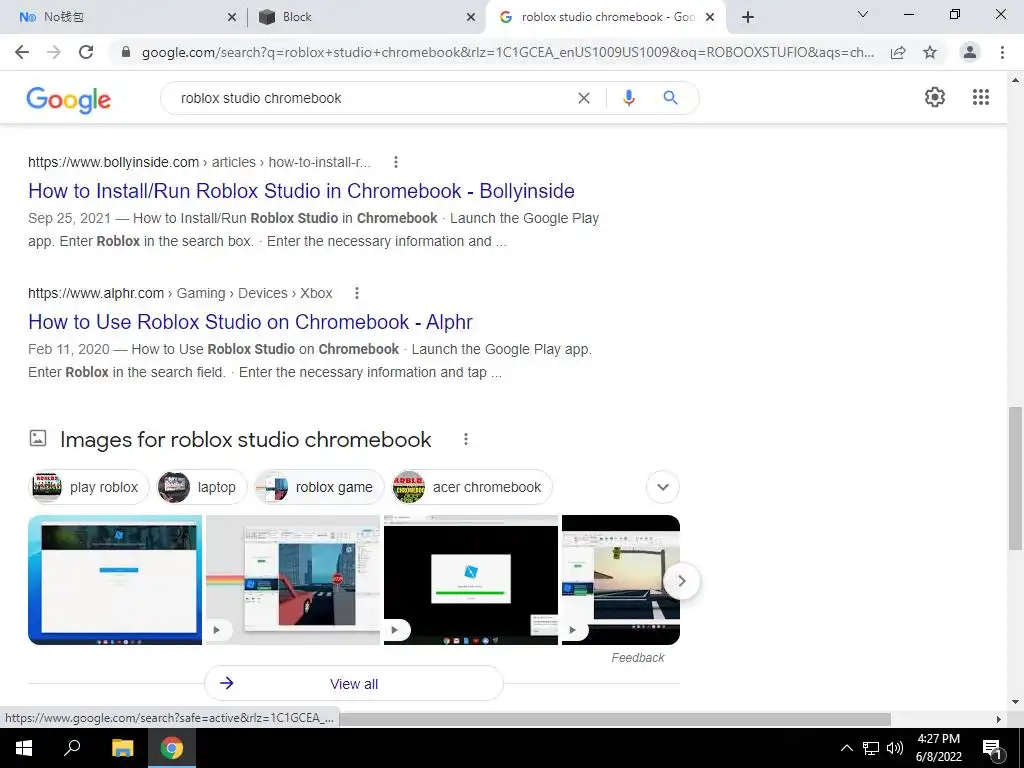Screen dimensions: 1024x768
Task: Send Feedback on image results
Action: [x=637, y=658]
